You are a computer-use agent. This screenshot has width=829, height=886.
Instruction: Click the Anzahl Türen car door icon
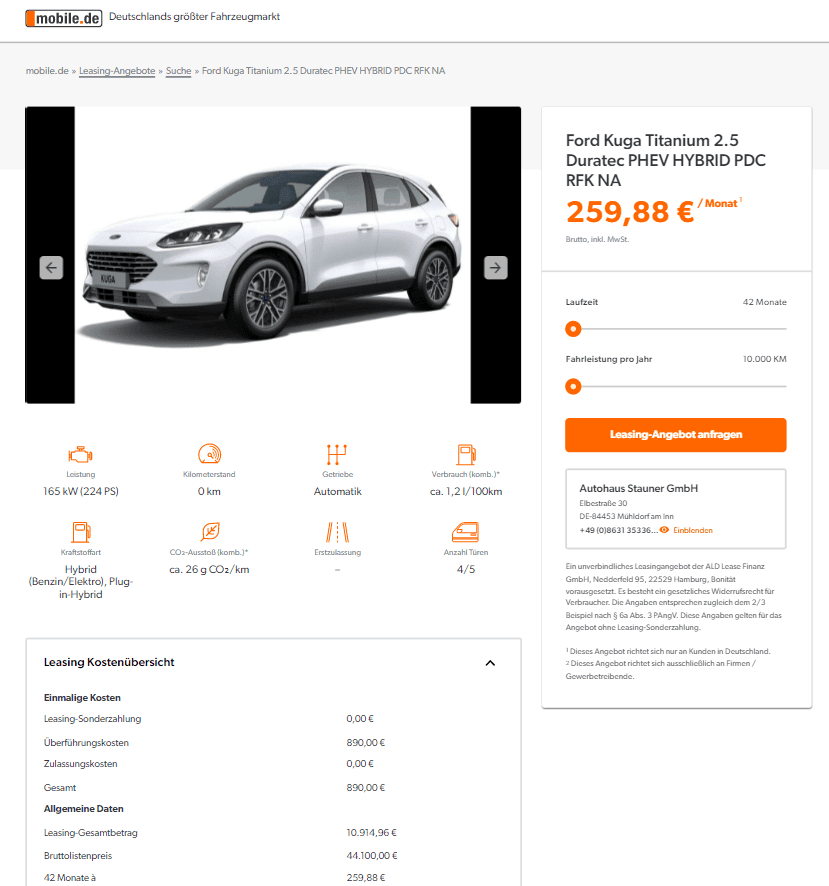[x=466, y=532]
